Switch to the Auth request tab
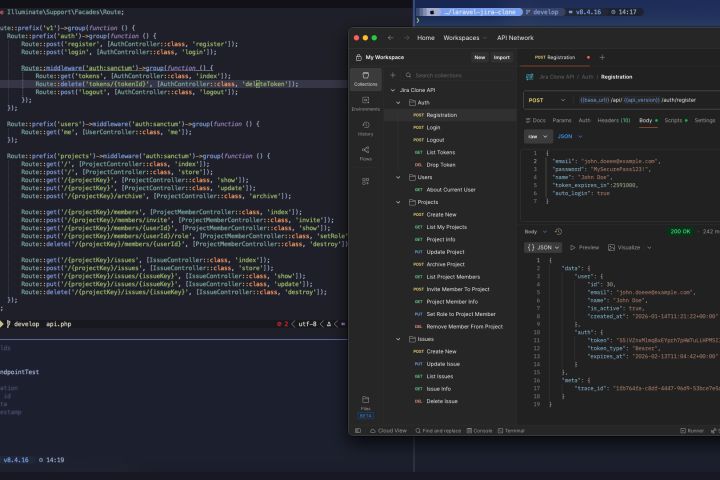The width and height of the screenshot is (720, 480). tap(584, 120)
